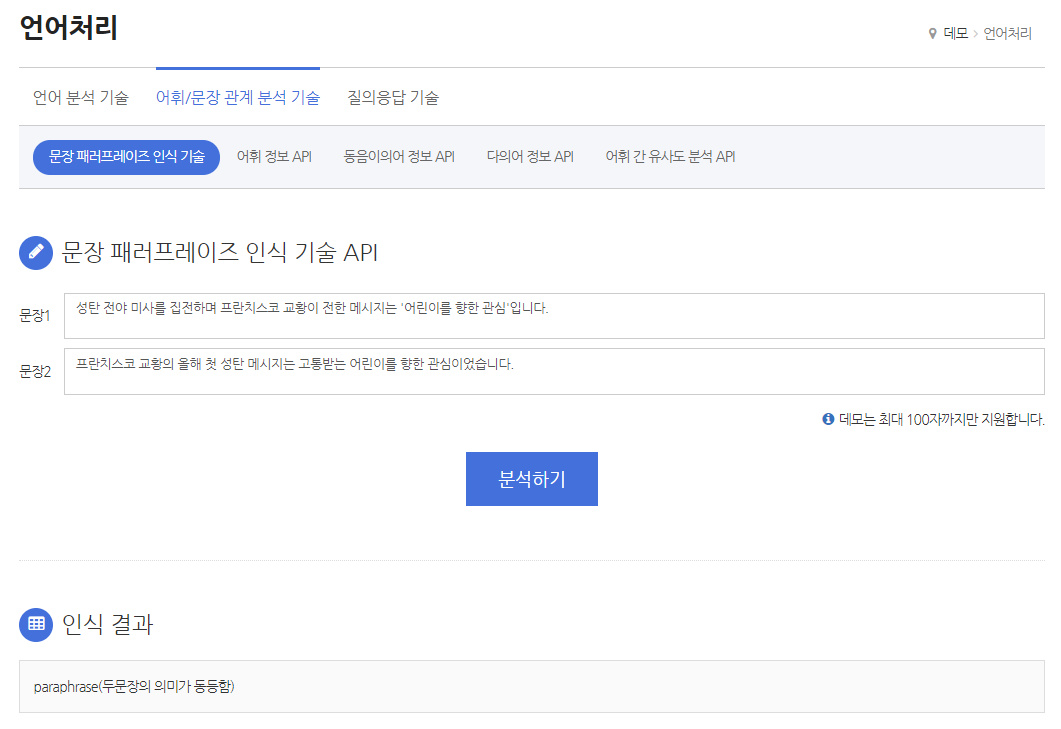Click the 언어처리 breadcrumb link
The image size is (1061, 729).
[1007, 33]
